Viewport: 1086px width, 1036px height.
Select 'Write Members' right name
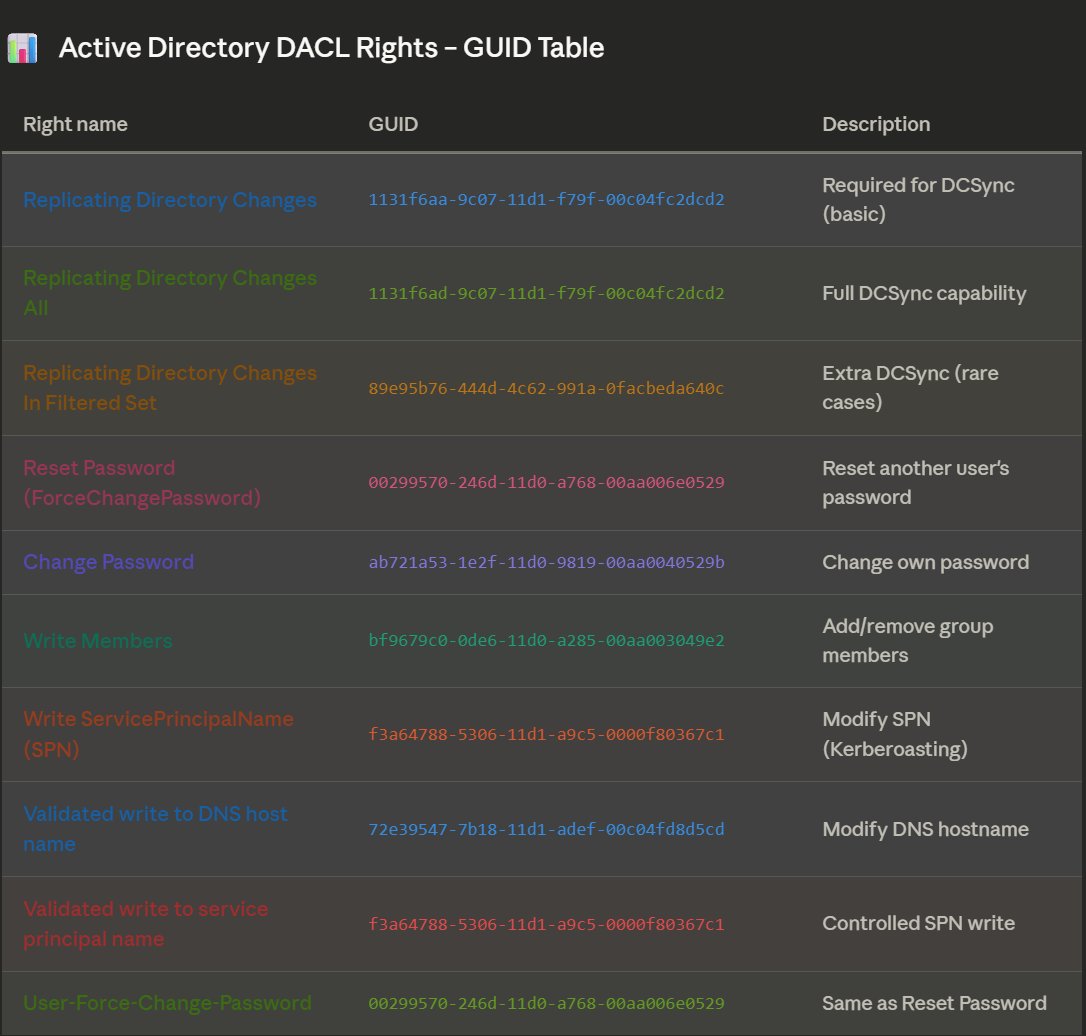coord(98,641)
